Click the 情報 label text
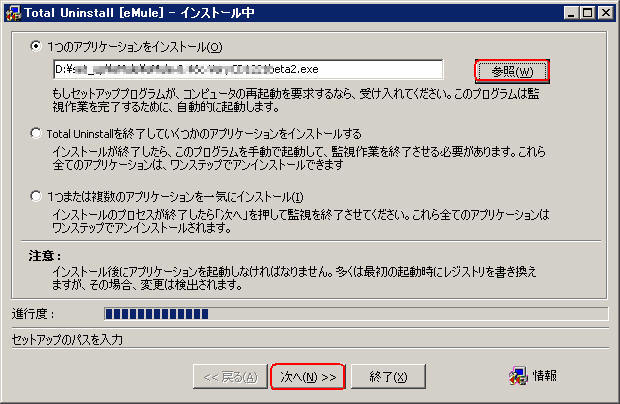This screenshot has width=620, height=404. (x=544, y=376)
